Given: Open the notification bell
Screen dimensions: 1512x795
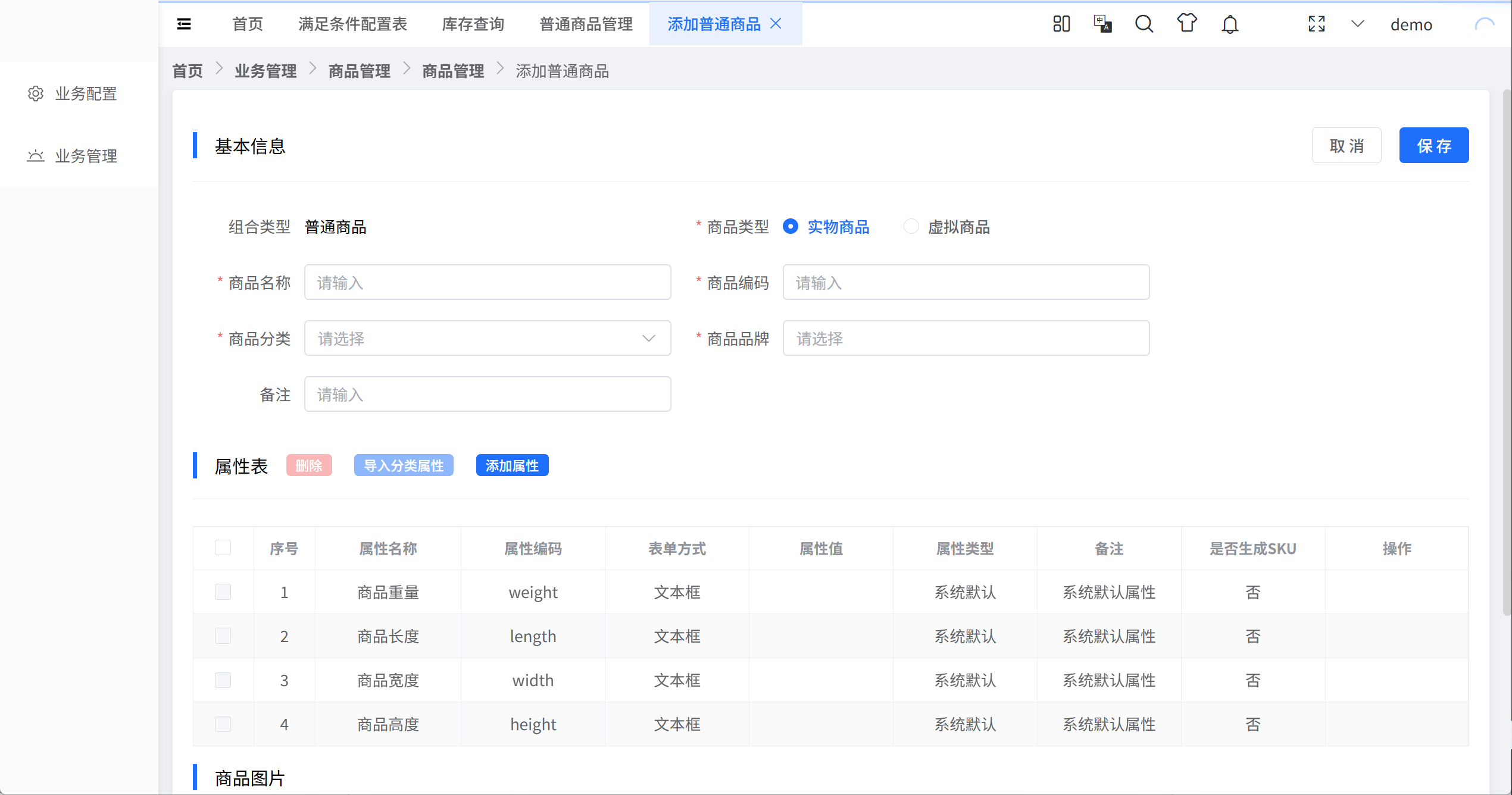Looking at the screenshot, I should tap(1230, 24).
